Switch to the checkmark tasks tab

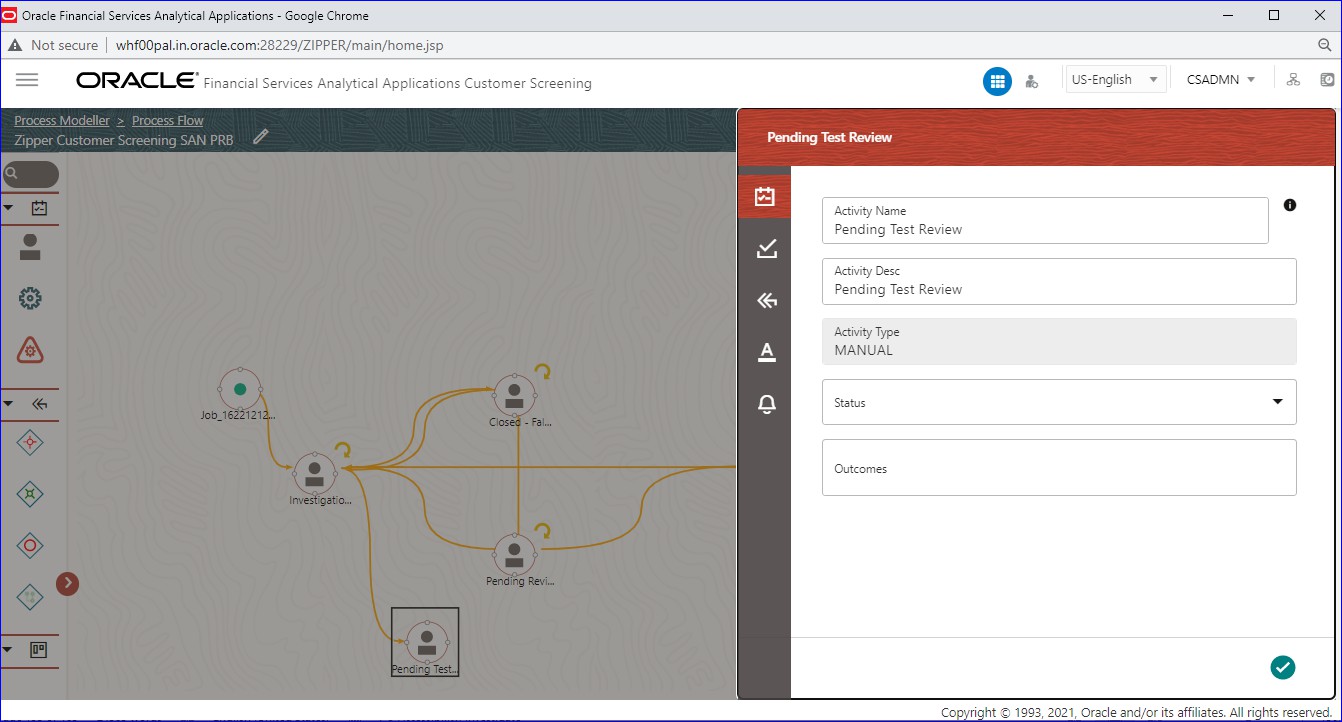click(767, 248)
